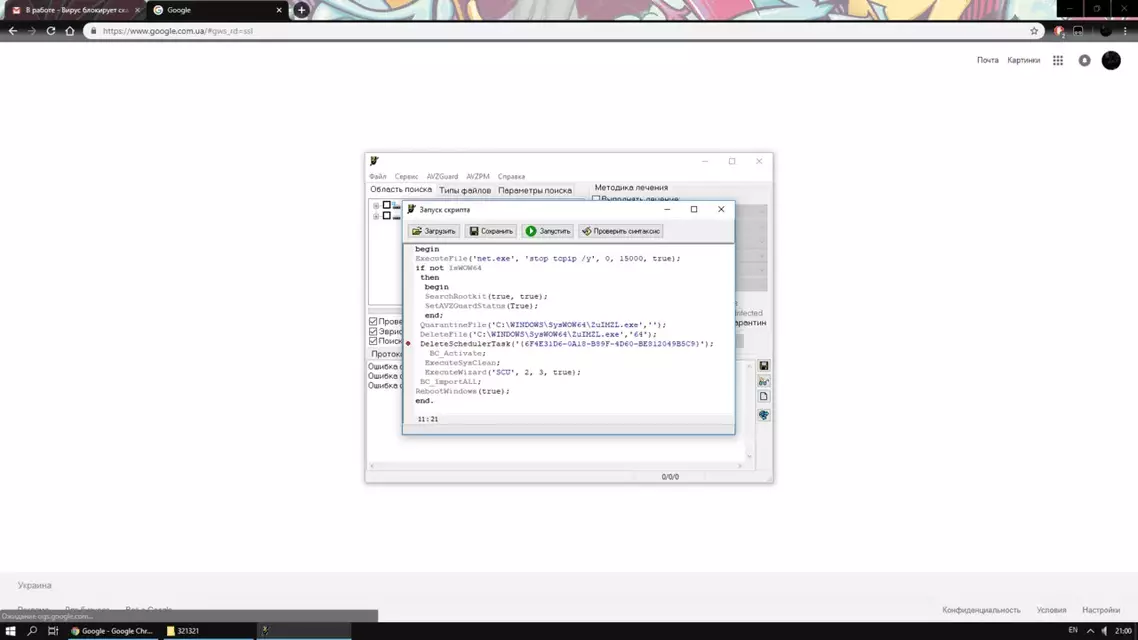Open the 321321 folder taskbar button

(208, 631)
